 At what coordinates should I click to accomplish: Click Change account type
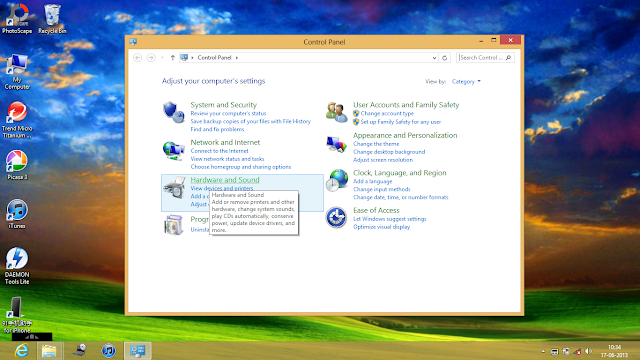[387, 113]
